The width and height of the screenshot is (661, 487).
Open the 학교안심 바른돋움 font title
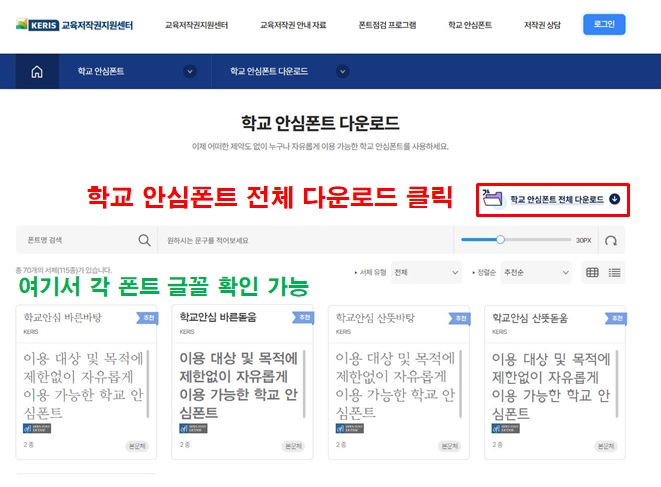coord(218,317)
